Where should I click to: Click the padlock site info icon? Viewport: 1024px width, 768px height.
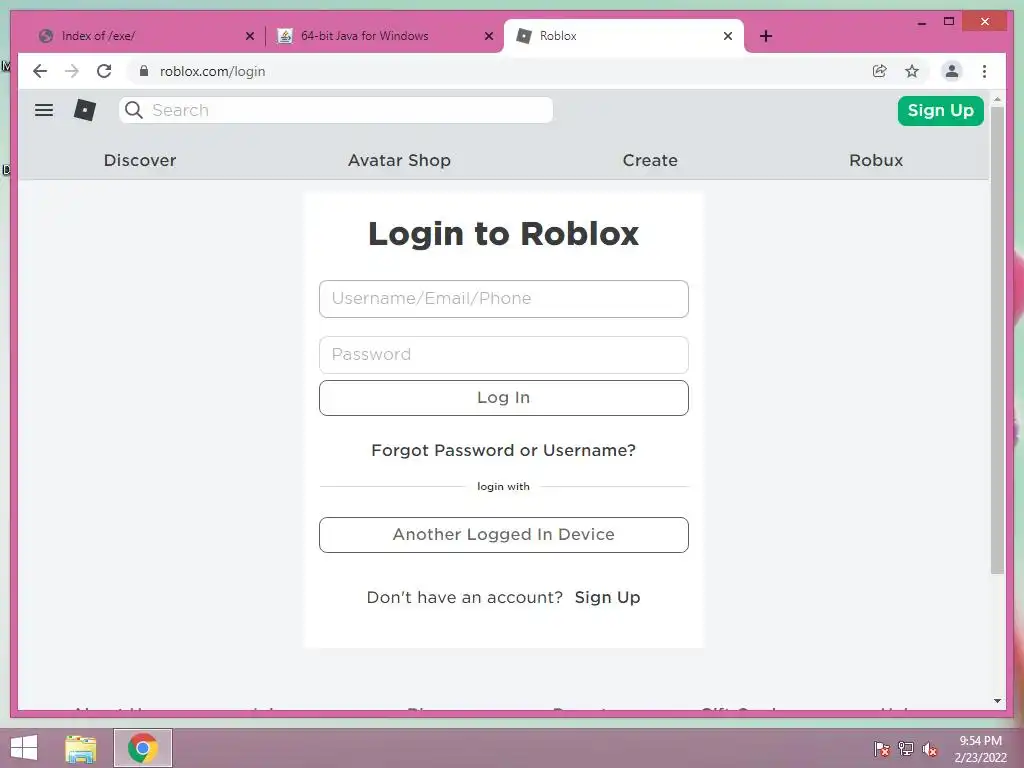click(144, 71)
